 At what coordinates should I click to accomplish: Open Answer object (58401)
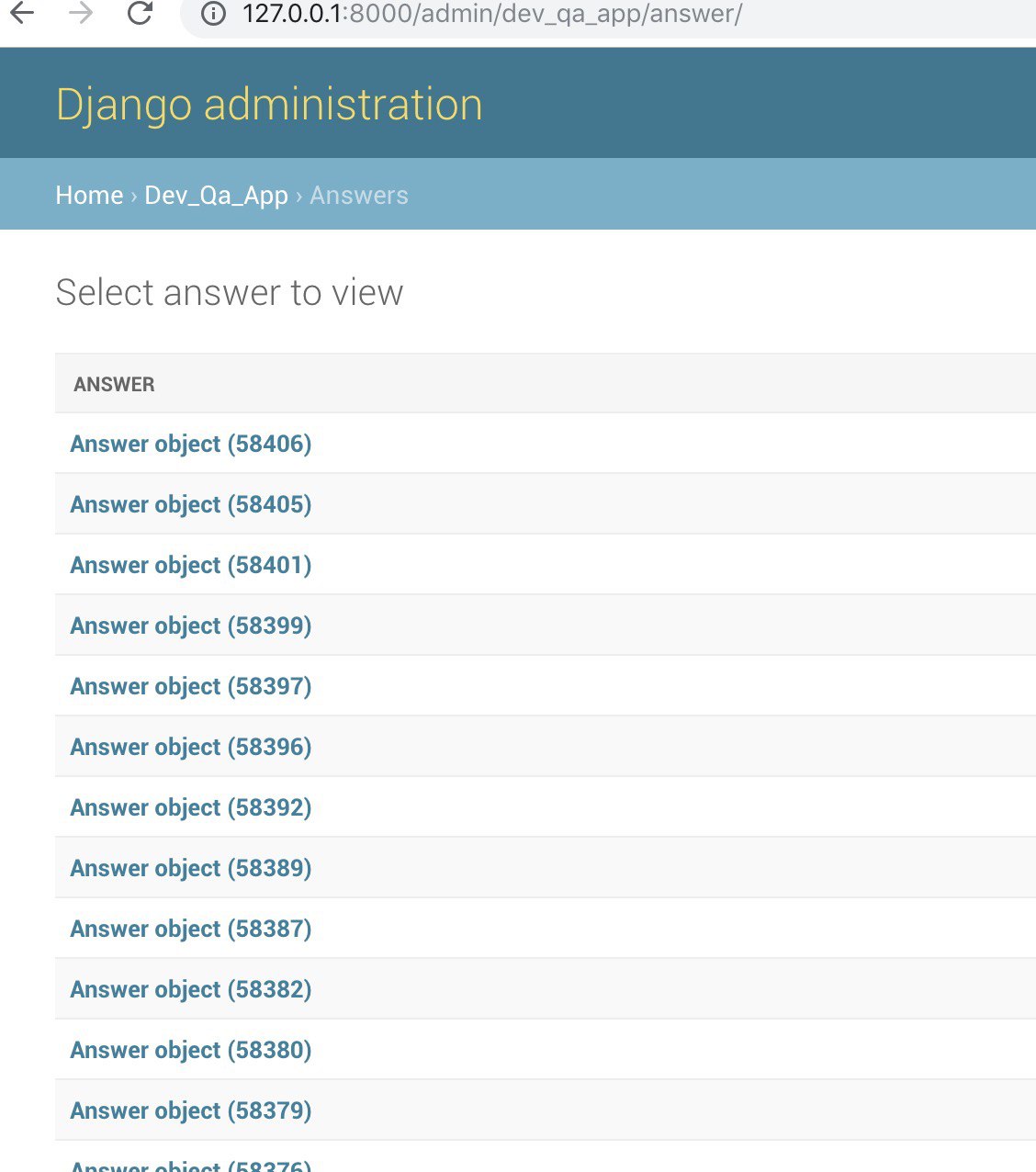[191, 566]
